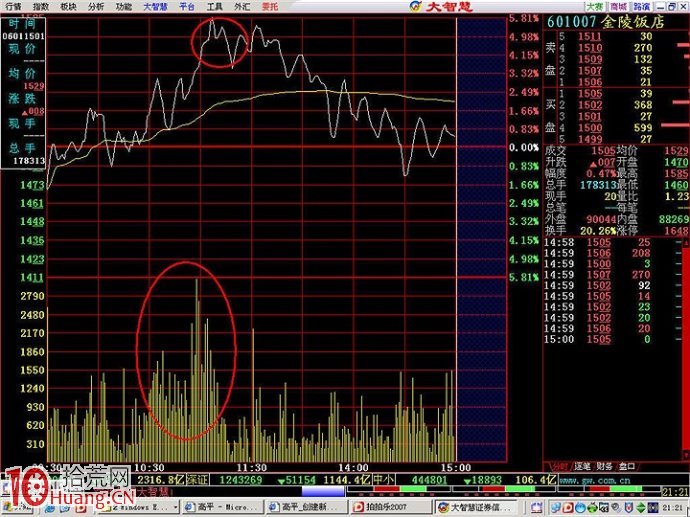This screenshot has height=517, width=690.
Task: Open the 板块 menu
Action: pyautogui.click(x=68, y=7)
